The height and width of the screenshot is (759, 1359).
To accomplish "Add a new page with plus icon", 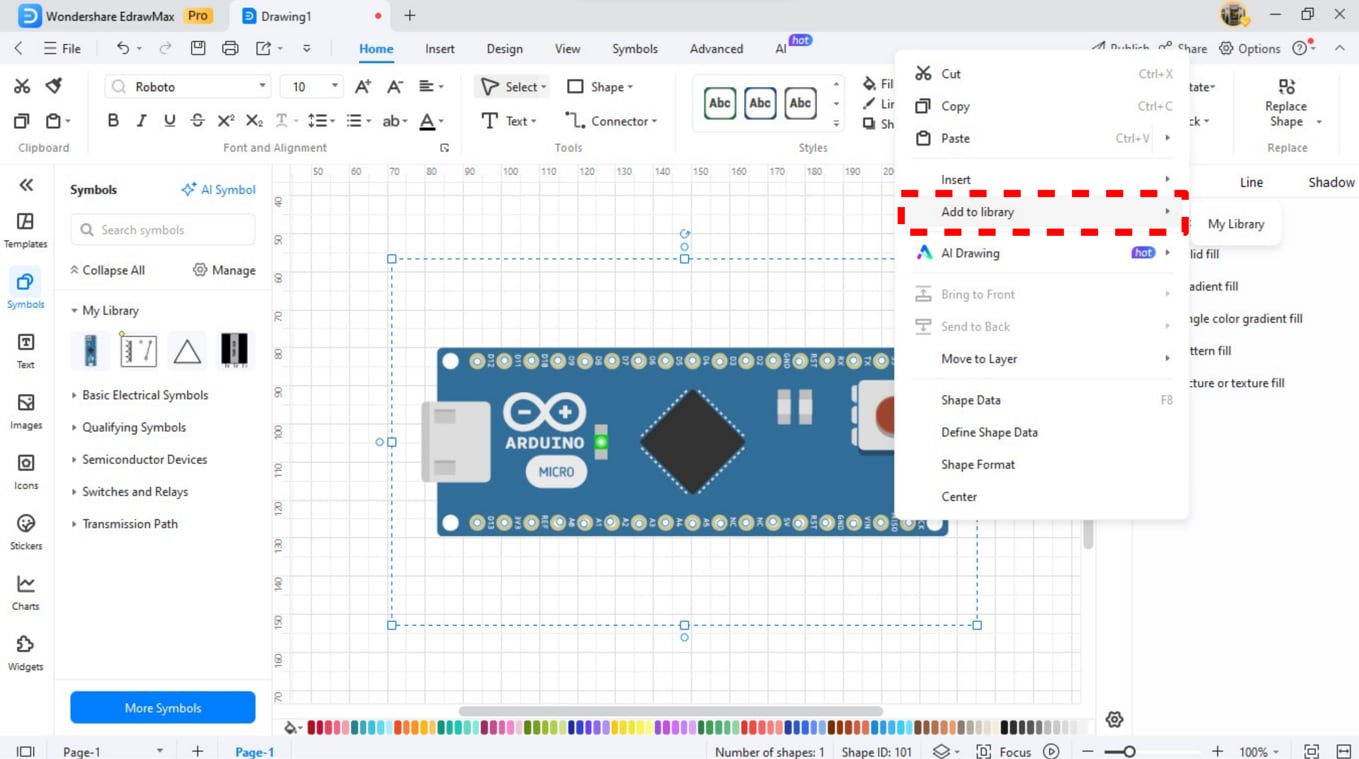I will pyautogui.click(x=197, y=751).
